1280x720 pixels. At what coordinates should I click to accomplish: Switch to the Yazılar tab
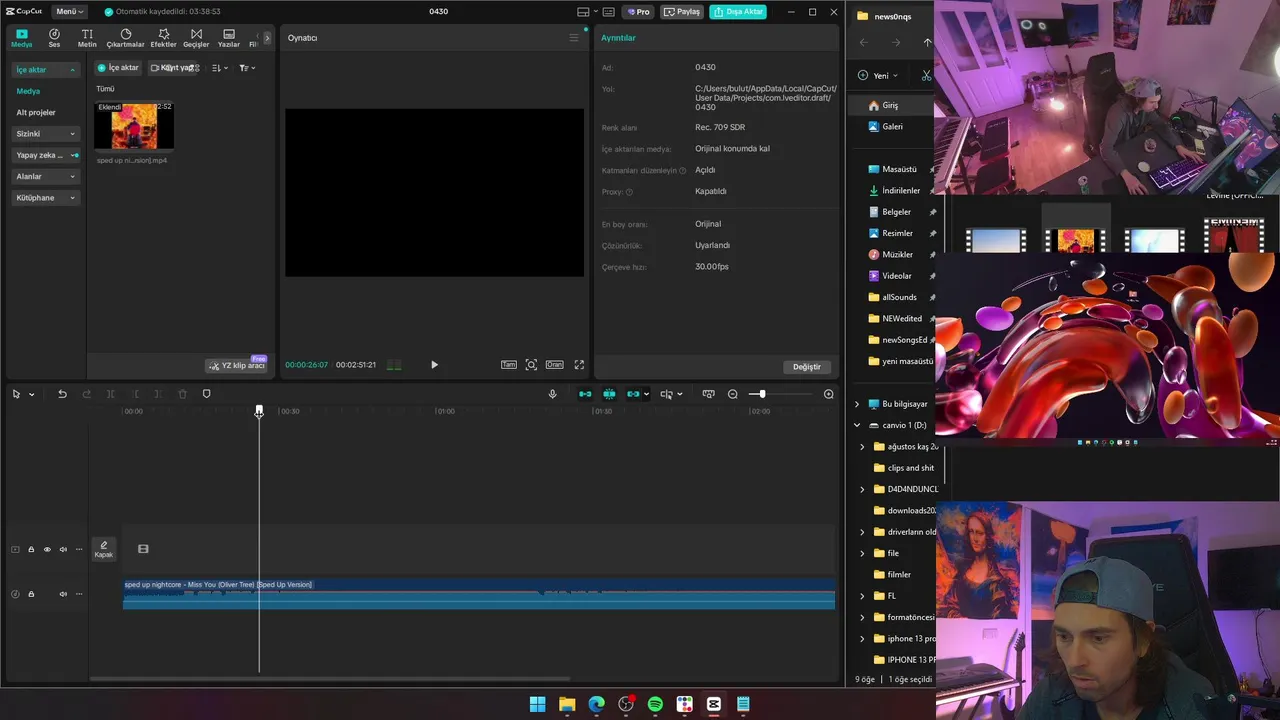click(229, 38)
